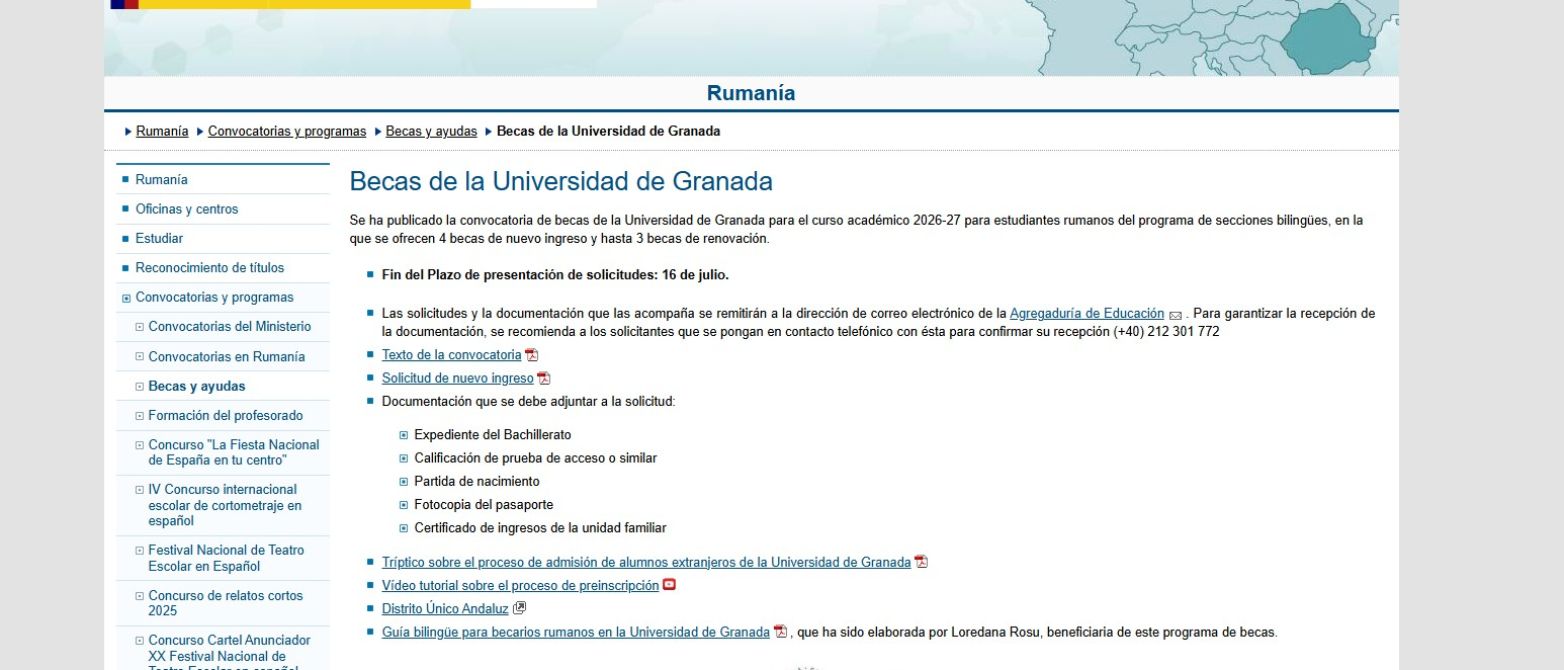
Task: Open Solicitud de nuevo ingreso link
Action: pos(458,378)
